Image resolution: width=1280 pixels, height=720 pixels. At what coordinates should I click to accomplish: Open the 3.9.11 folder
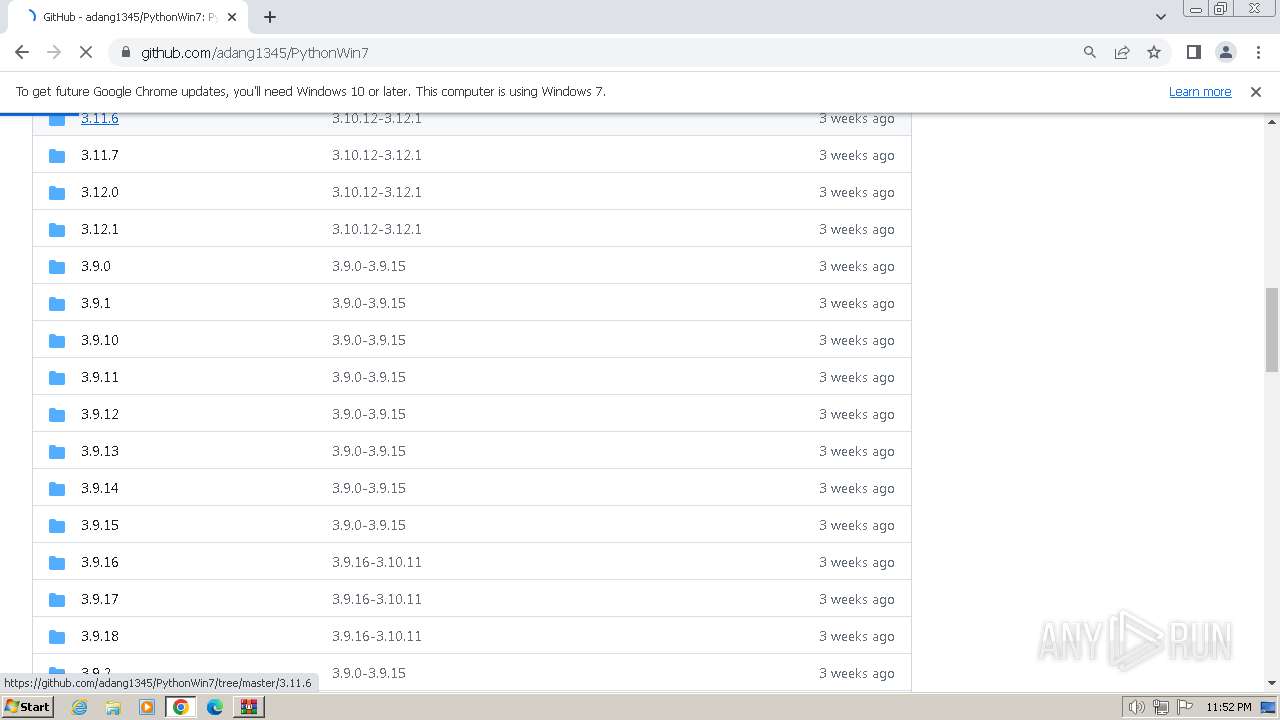pos(100,377)
